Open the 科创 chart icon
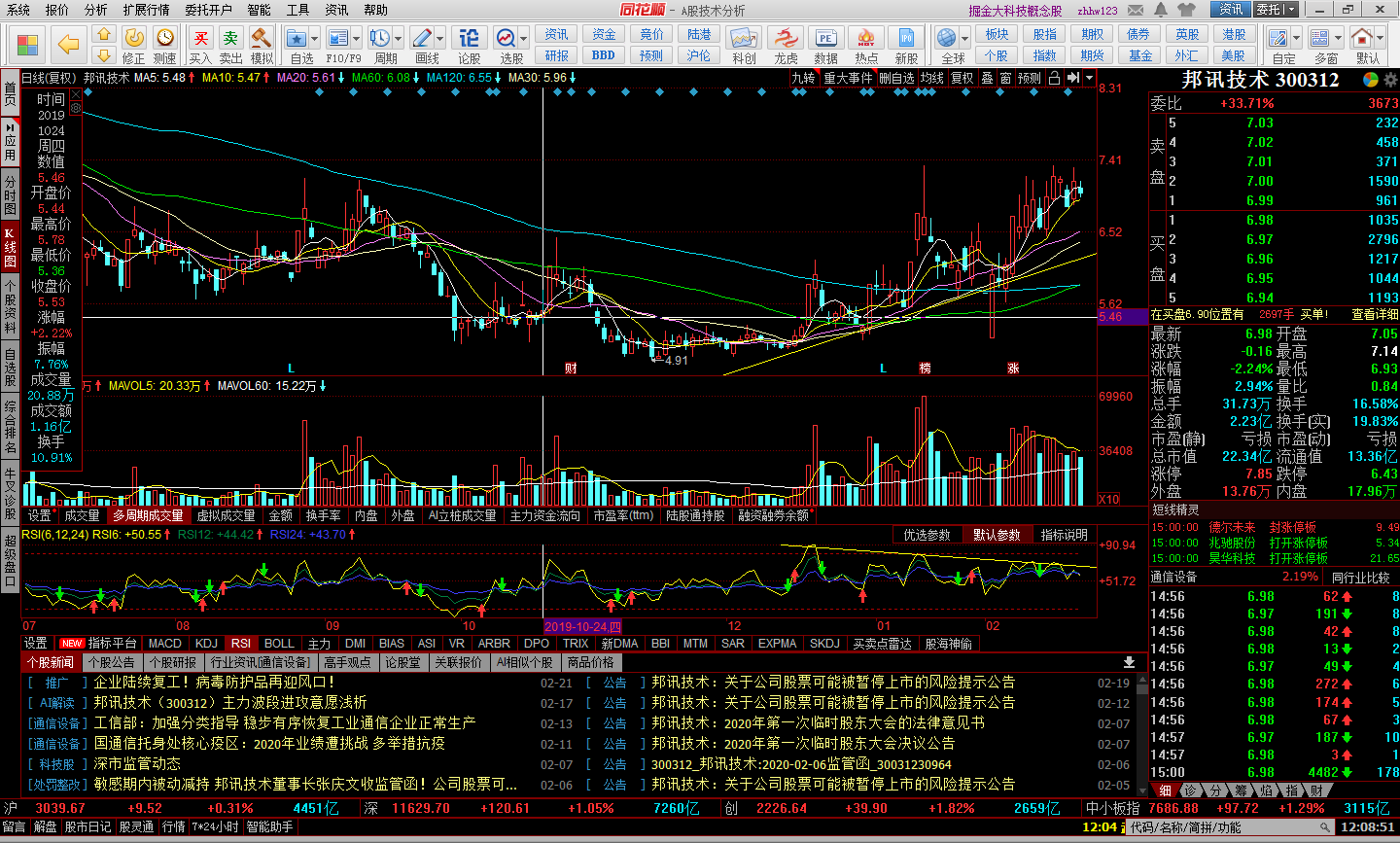This screenshot has width=1400, height=843. pos(745,37)
